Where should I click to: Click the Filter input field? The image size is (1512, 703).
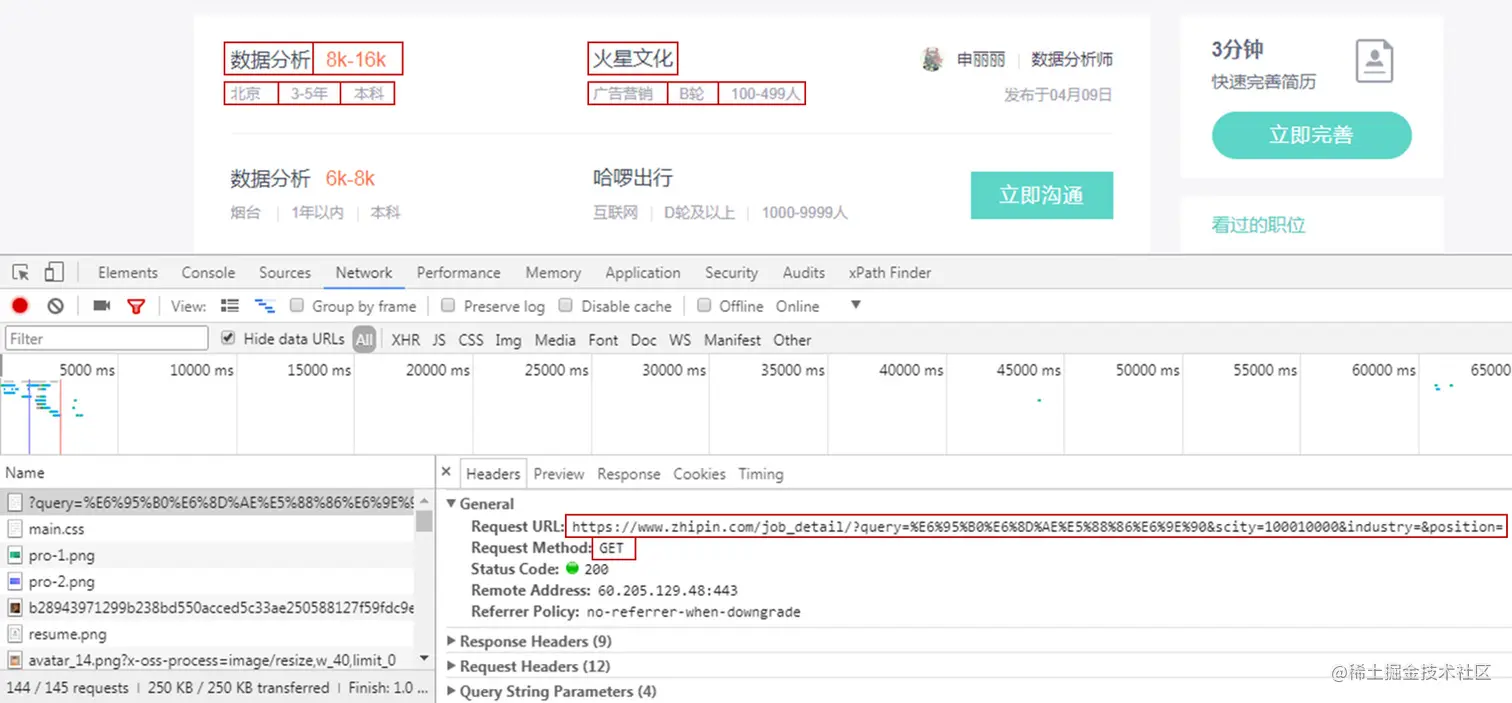[x=105, y=339]
